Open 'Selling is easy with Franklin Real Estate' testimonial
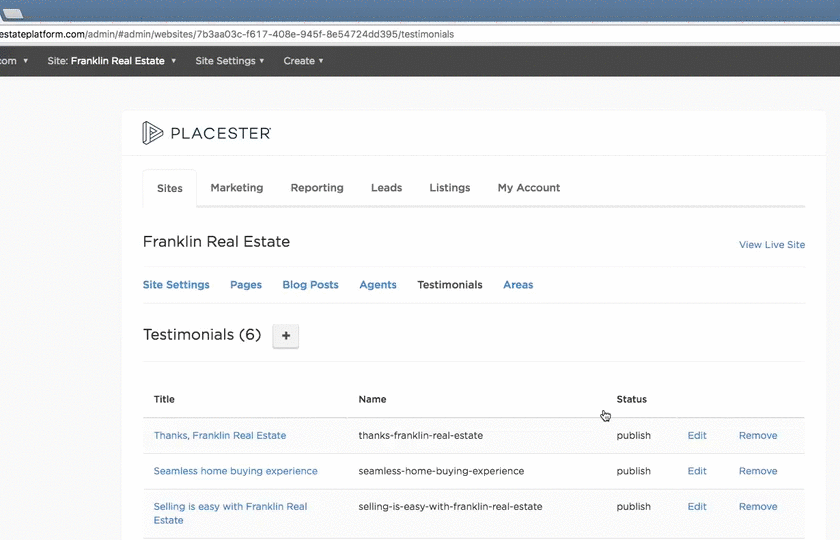 (x=230, y=513)
